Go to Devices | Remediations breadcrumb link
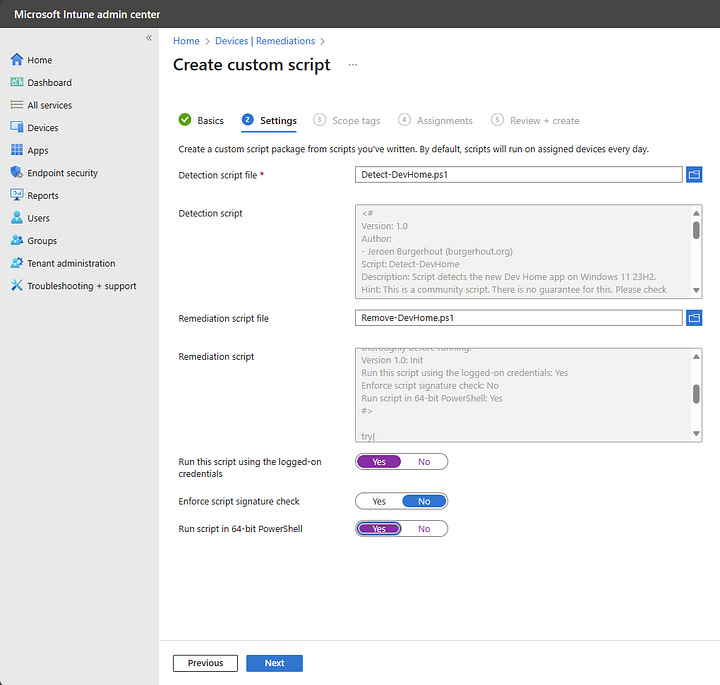This screenshot has width=720, height=685. [265, 41]
